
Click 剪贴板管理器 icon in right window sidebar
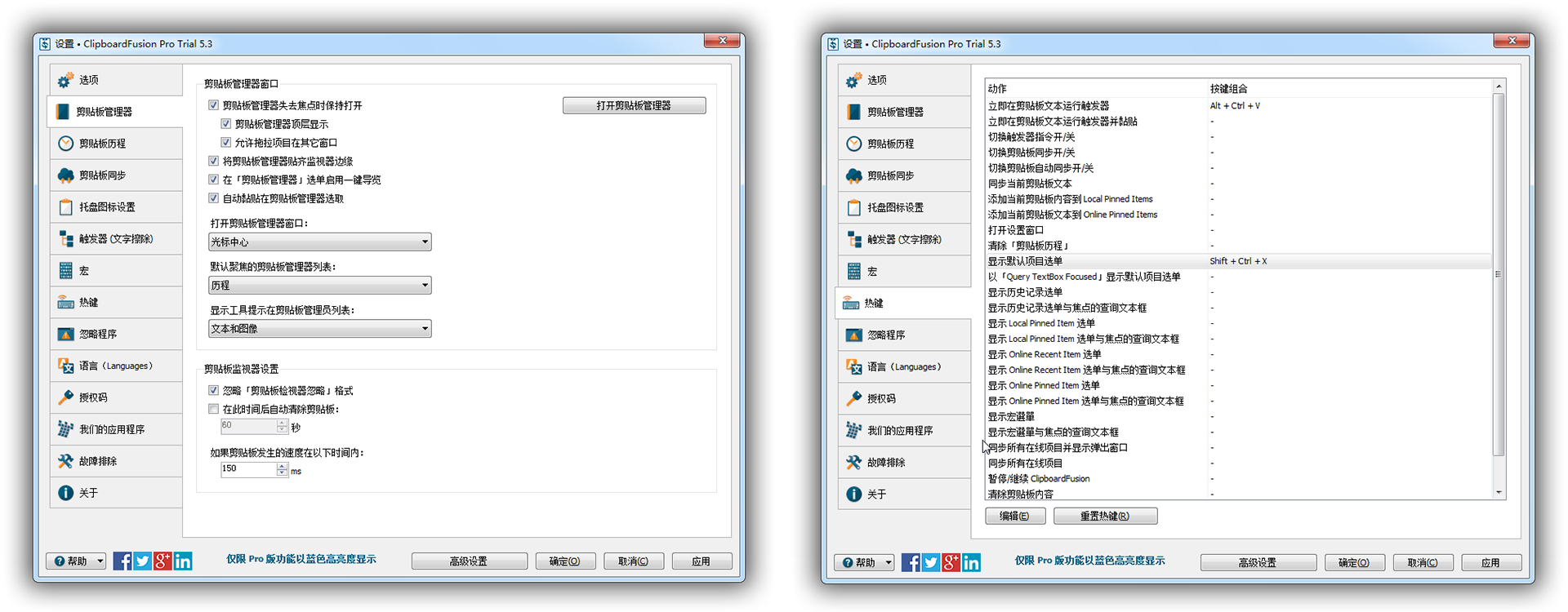coord(853,112)
